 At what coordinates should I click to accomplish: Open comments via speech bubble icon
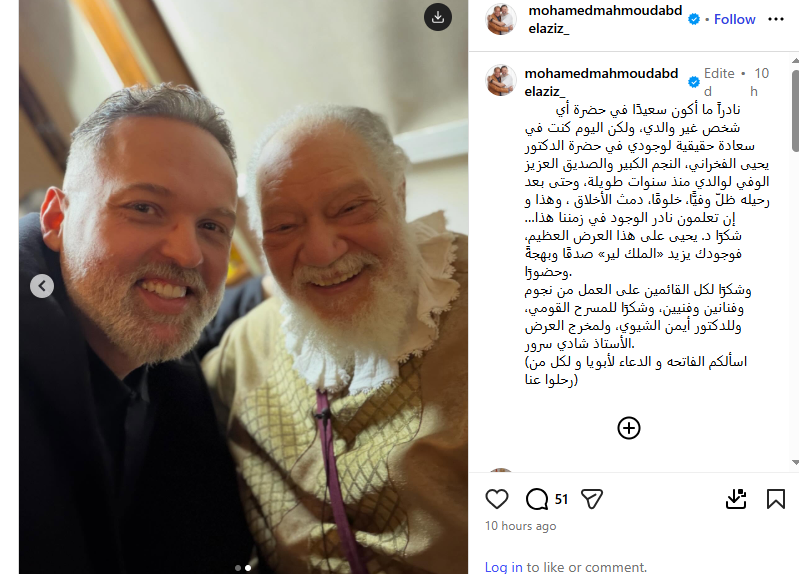point(537,499)
